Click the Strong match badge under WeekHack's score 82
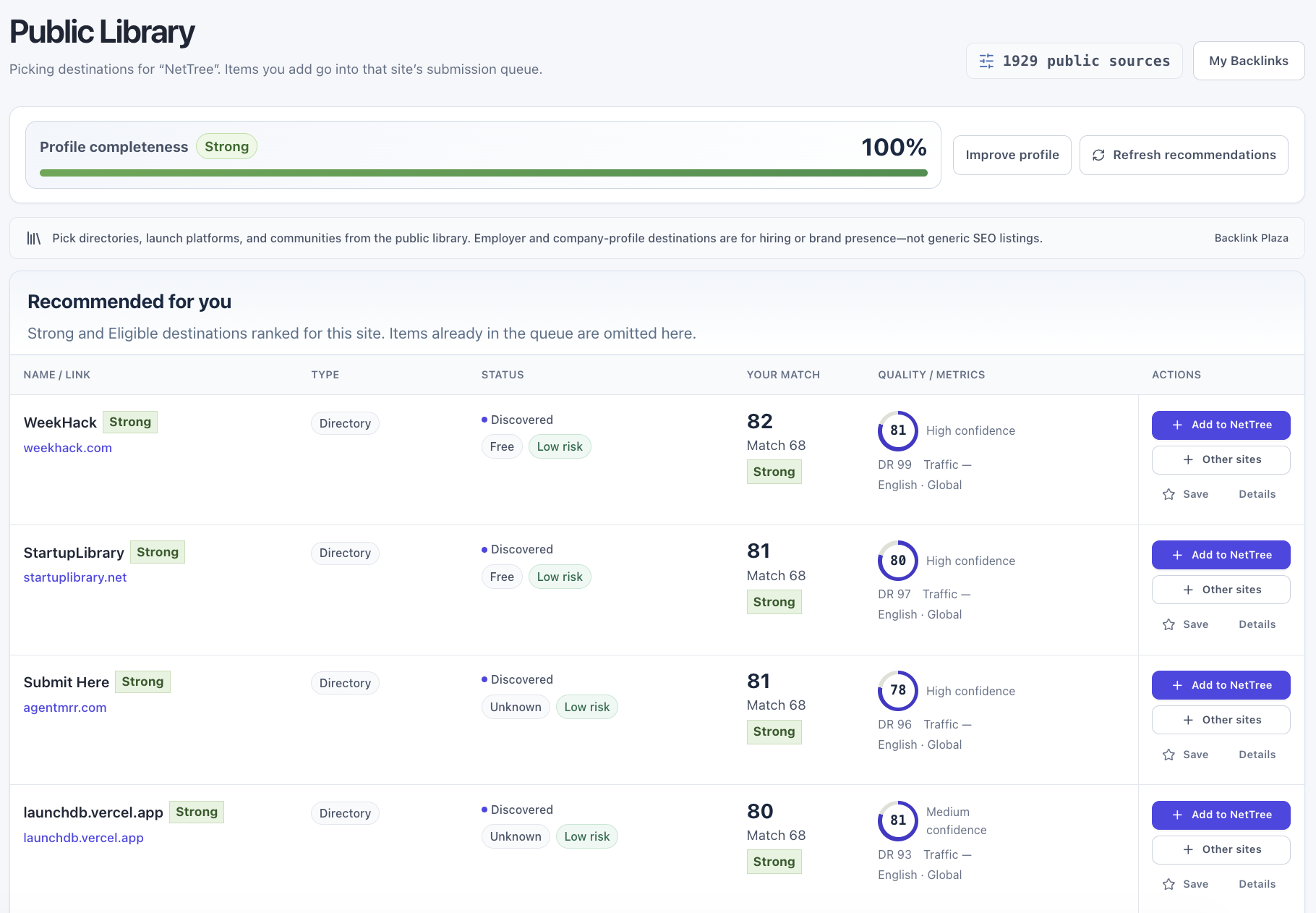The height and width of the screenshot is (913, 1316). (x=774, y=472)
